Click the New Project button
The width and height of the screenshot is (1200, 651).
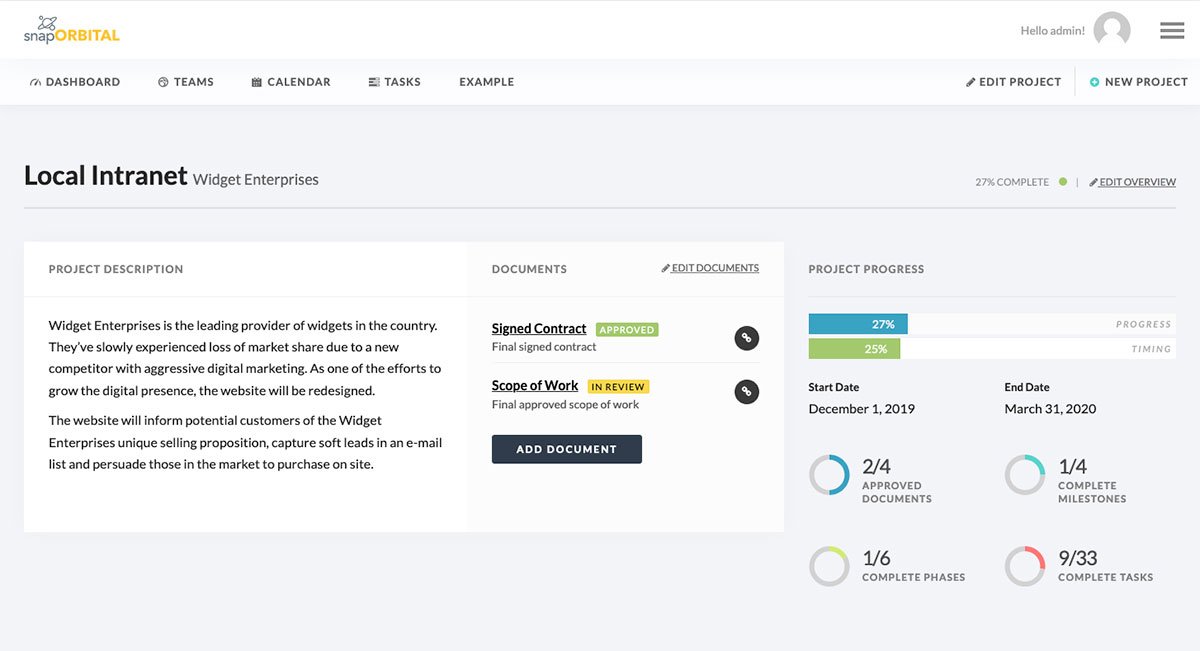pos(1138,82)
